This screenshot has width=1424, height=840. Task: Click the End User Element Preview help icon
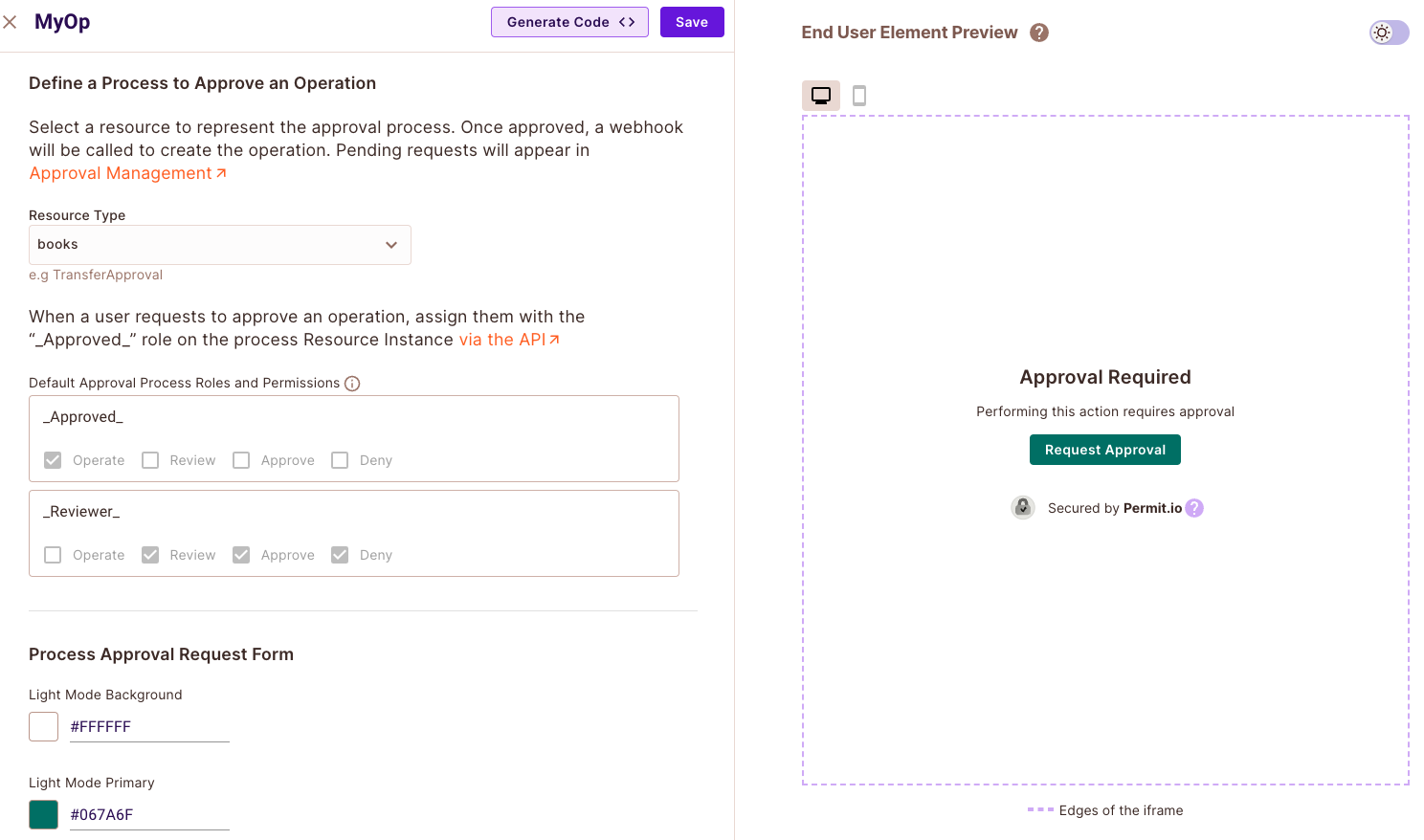pyautogui.click(x=1039, y=33)
